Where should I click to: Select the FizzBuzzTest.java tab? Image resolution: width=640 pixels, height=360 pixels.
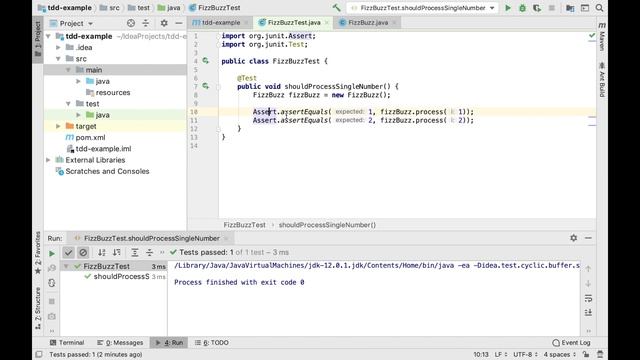[x=293, y=22]
